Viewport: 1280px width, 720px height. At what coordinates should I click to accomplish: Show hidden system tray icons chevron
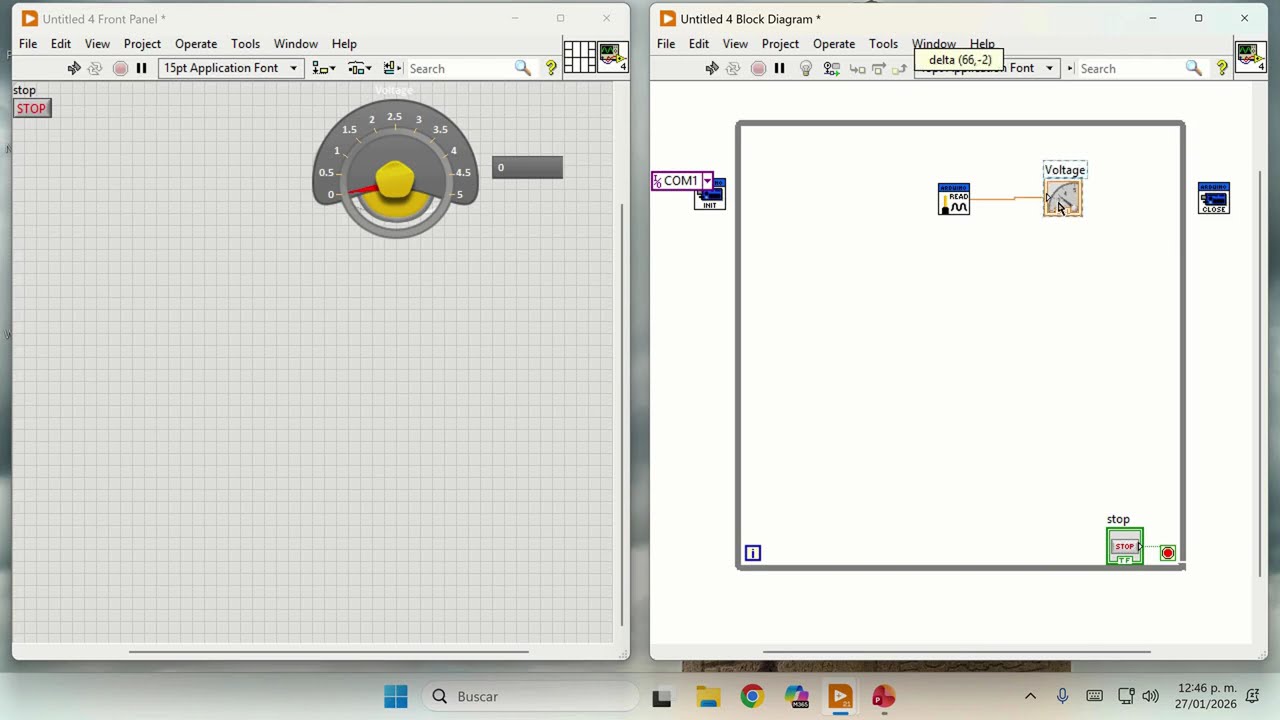[1030, 696]
